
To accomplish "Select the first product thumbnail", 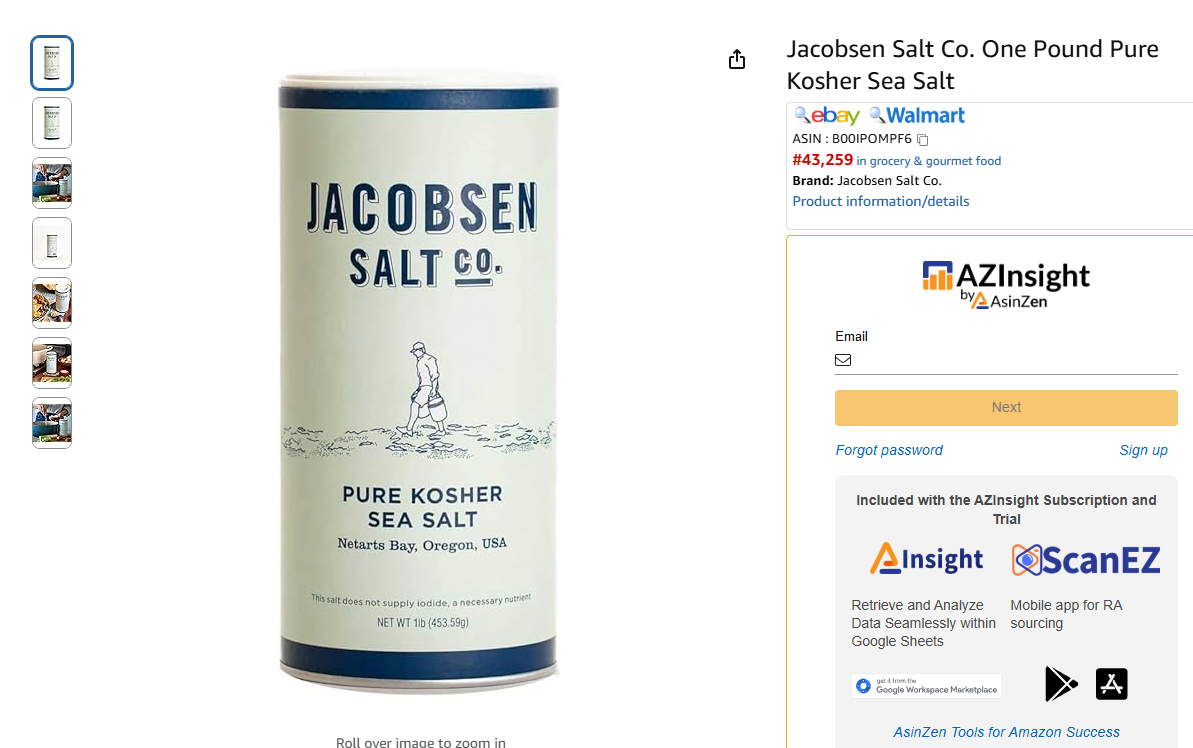I will [52, 63].
